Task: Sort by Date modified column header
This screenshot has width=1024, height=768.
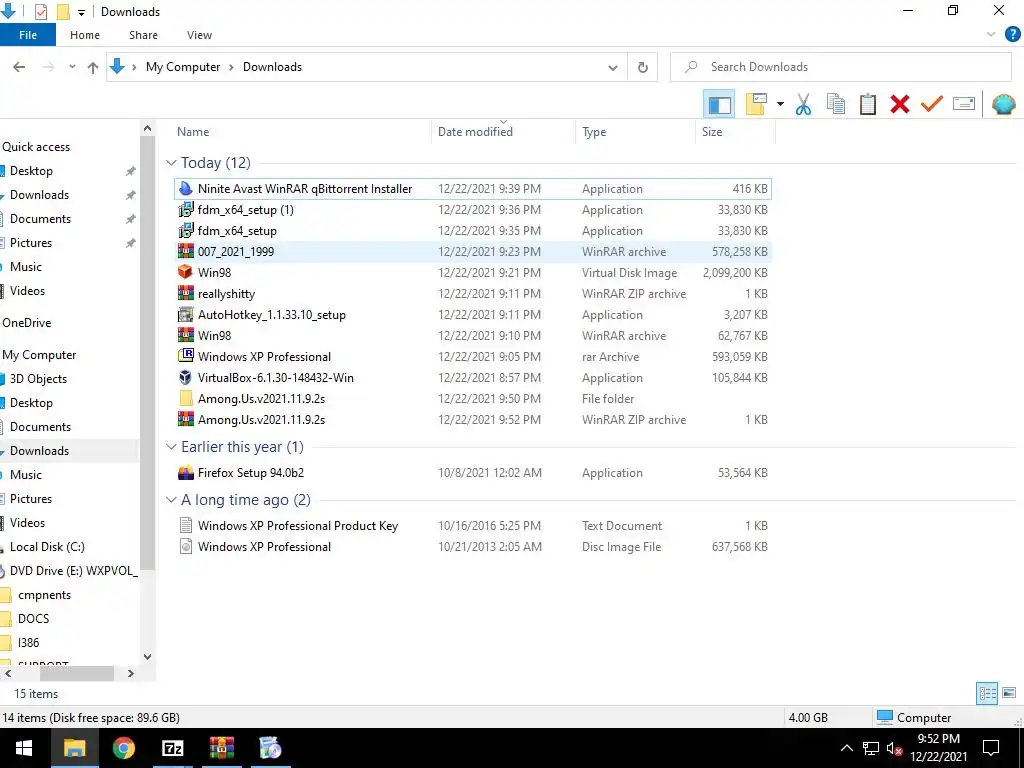Action: point(475,132)
